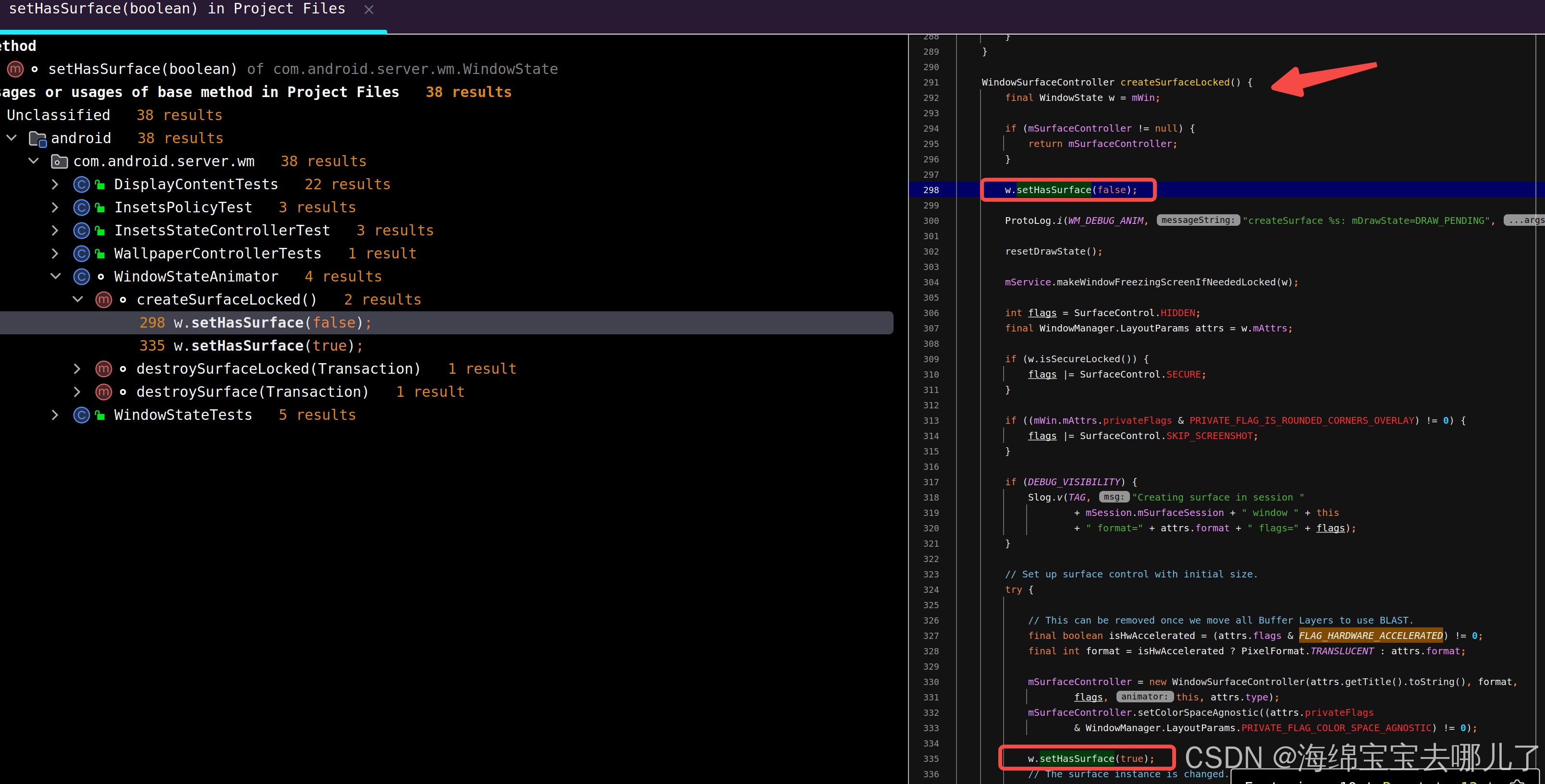Collapse the android module results node
Image resolution: width=1545 pixels, height=784 pixels.
12,138
